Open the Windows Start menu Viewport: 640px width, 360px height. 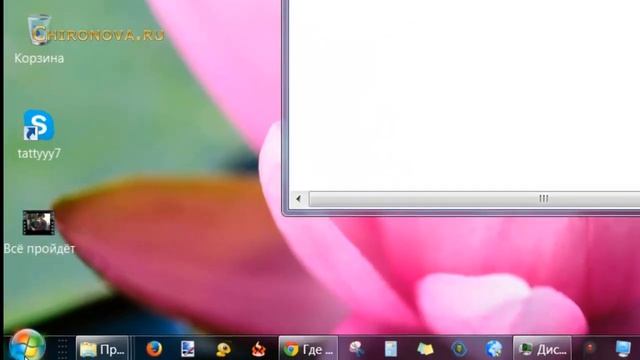click(27, 346)
